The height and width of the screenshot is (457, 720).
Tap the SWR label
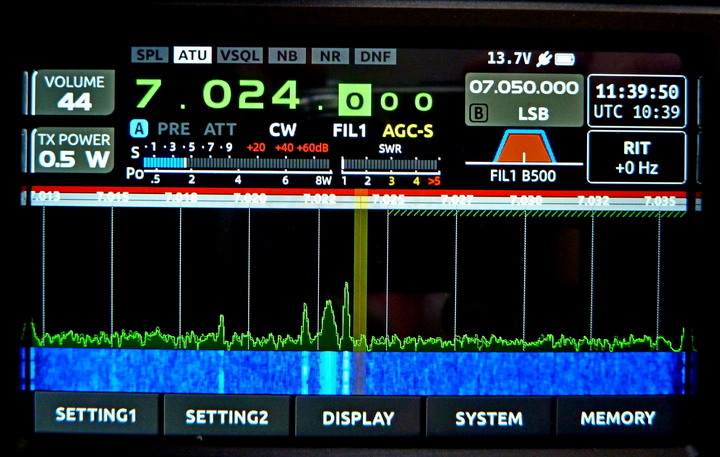tap(390, 148)
